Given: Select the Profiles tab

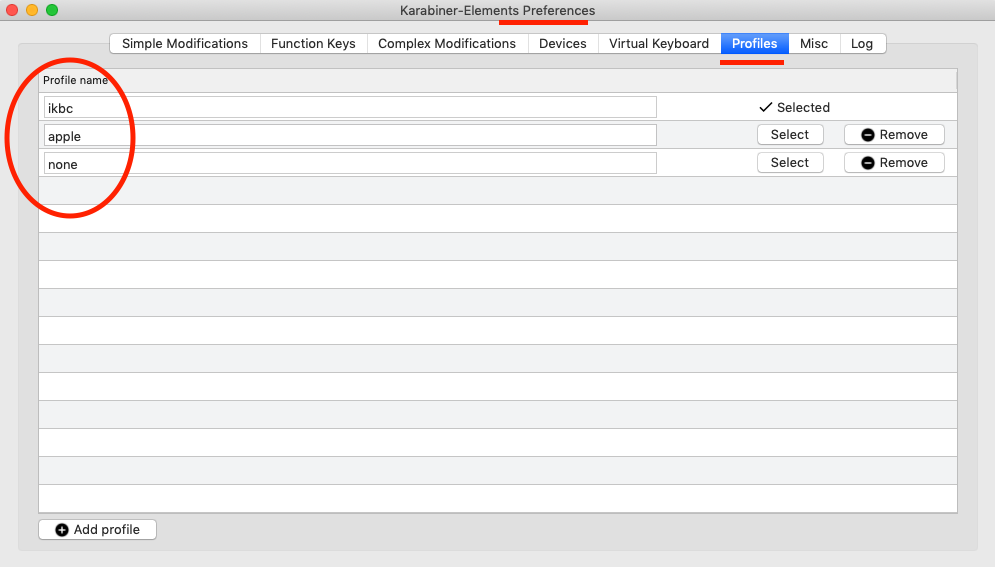Looking at the screenshot, I should (x=754, y=44).
